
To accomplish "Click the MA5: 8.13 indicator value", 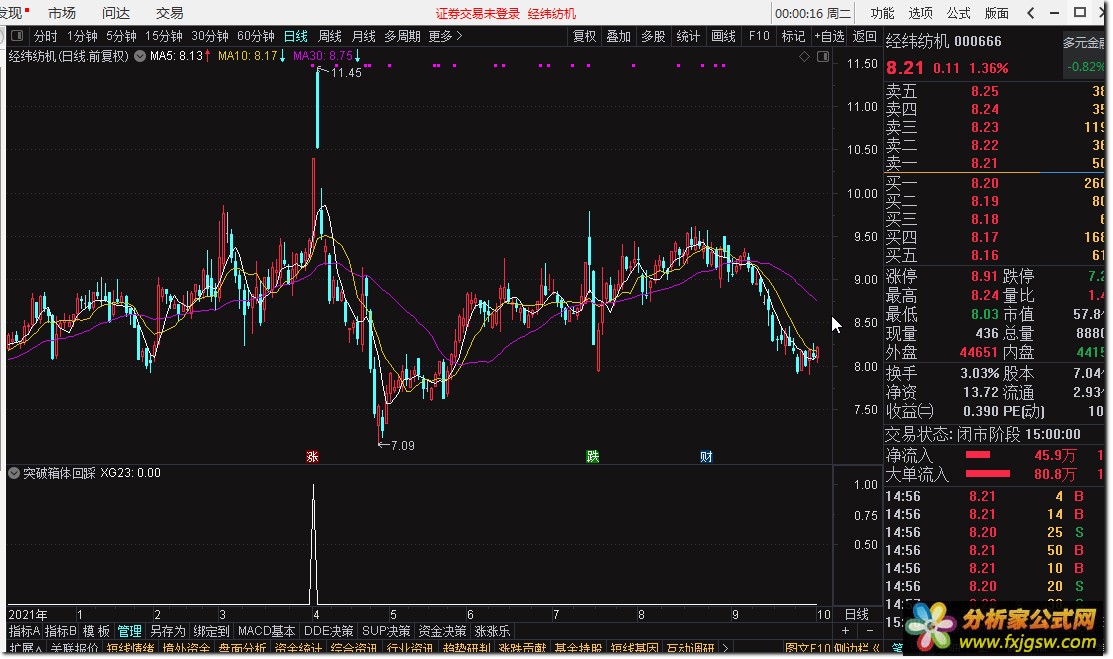I will pos(180,55).
